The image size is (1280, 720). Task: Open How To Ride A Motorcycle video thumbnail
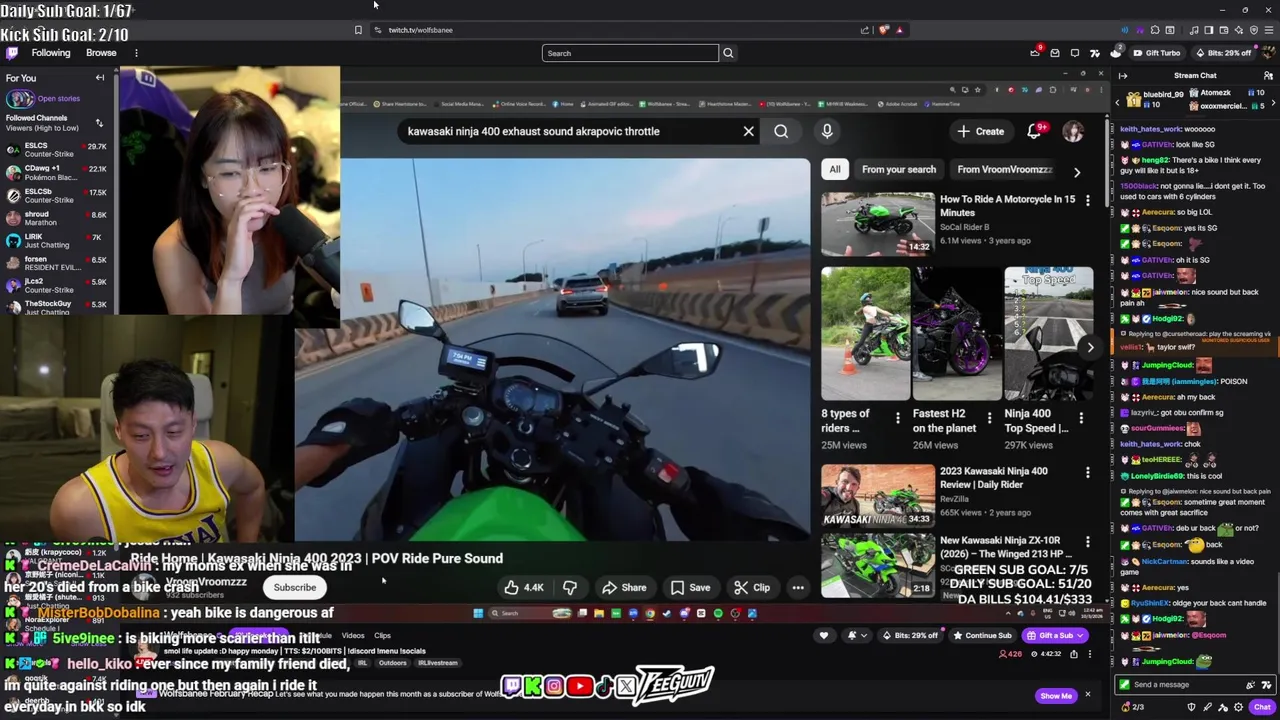pos(878,223)
